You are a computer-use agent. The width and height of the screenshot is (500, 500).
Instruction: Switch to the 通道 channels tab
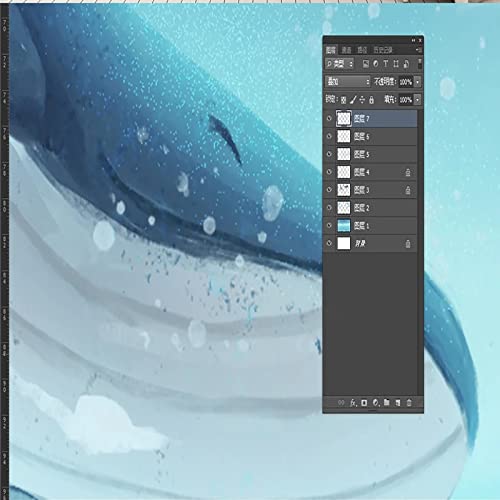coord(347,50)
